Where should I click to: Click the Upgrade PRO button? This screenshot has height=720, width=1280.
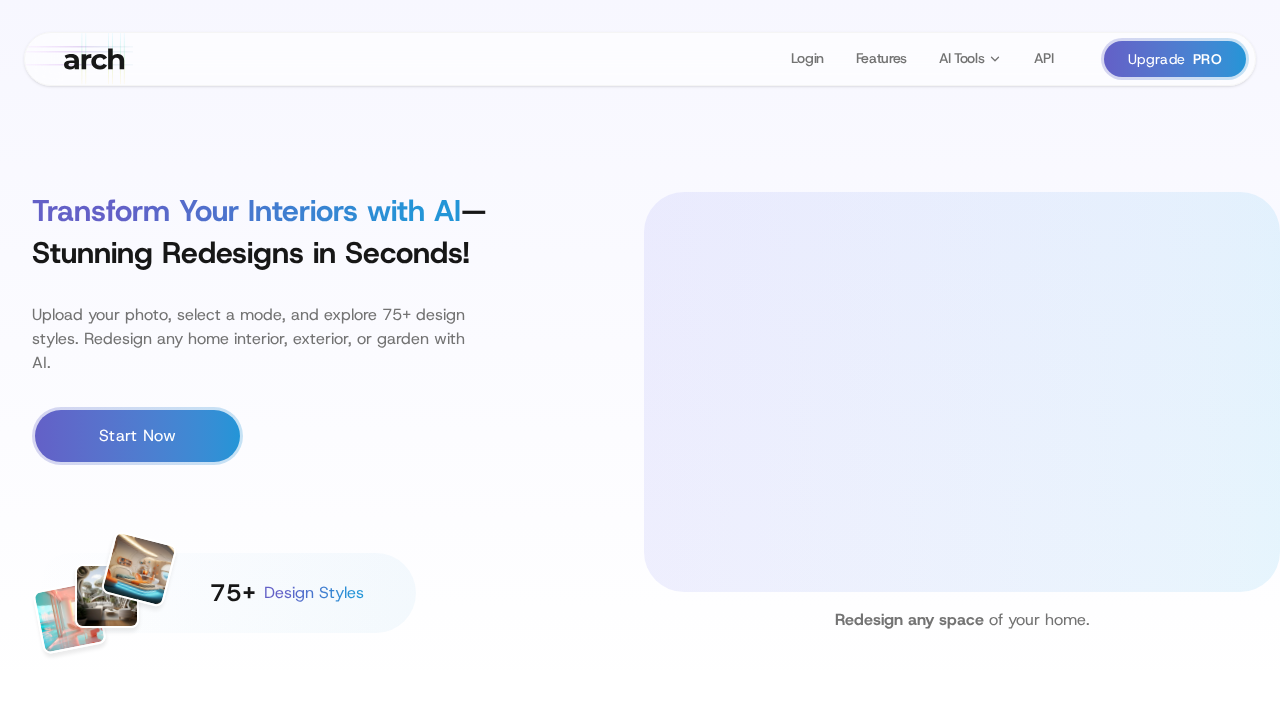(1174, 59)
